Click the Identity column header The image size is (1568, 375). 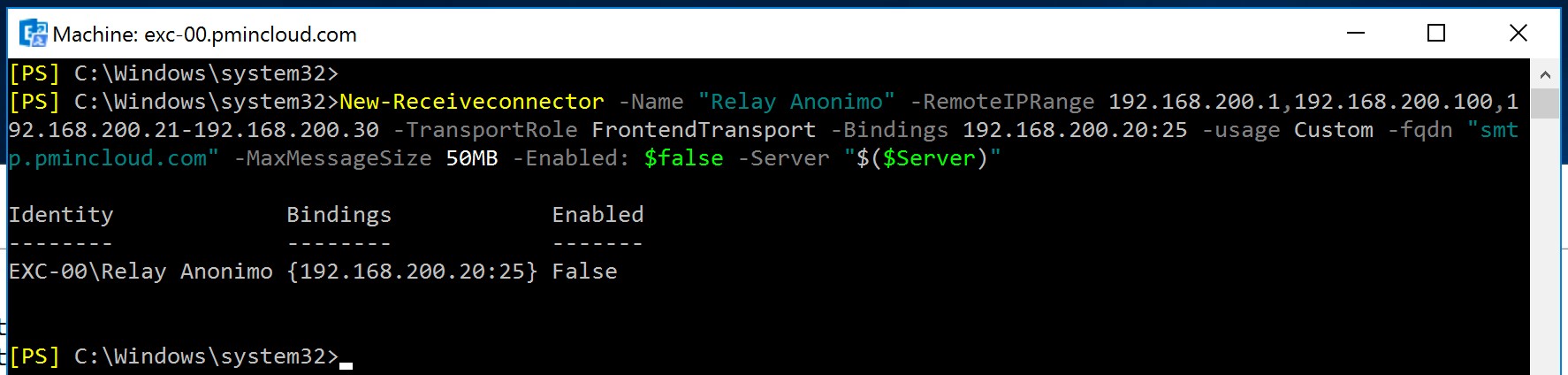pos(61,215)
